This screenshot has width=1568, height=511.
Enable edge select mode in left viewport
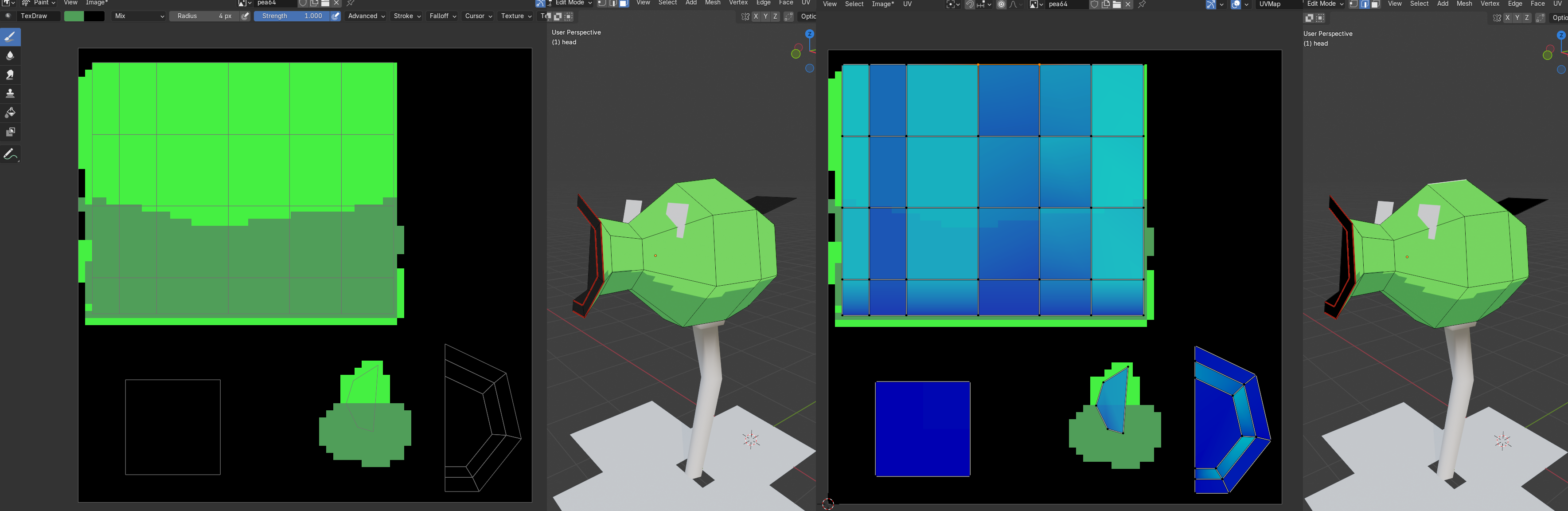613,3
